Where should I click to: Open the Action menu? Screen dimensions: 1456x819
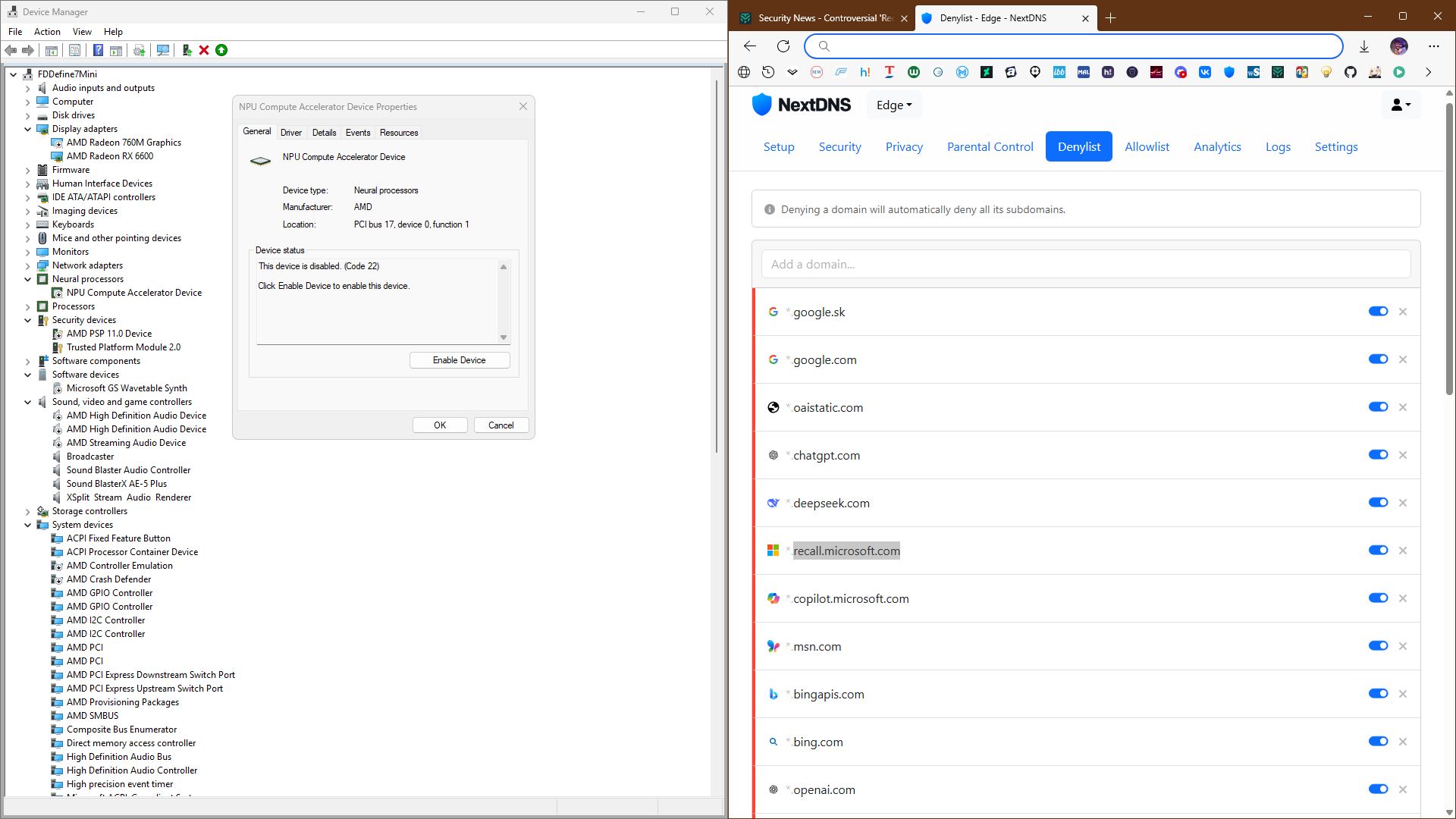[47, 32]
